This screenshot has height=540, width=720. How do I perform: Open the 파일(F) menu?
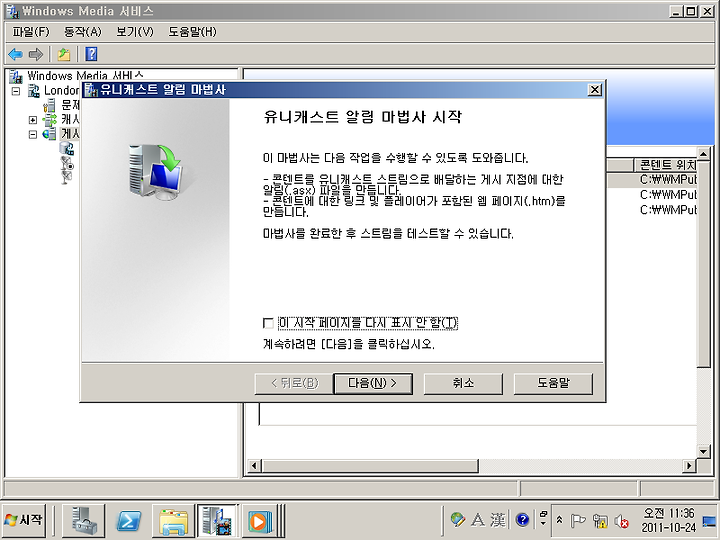pyautogui.click(x=31, y=32)
